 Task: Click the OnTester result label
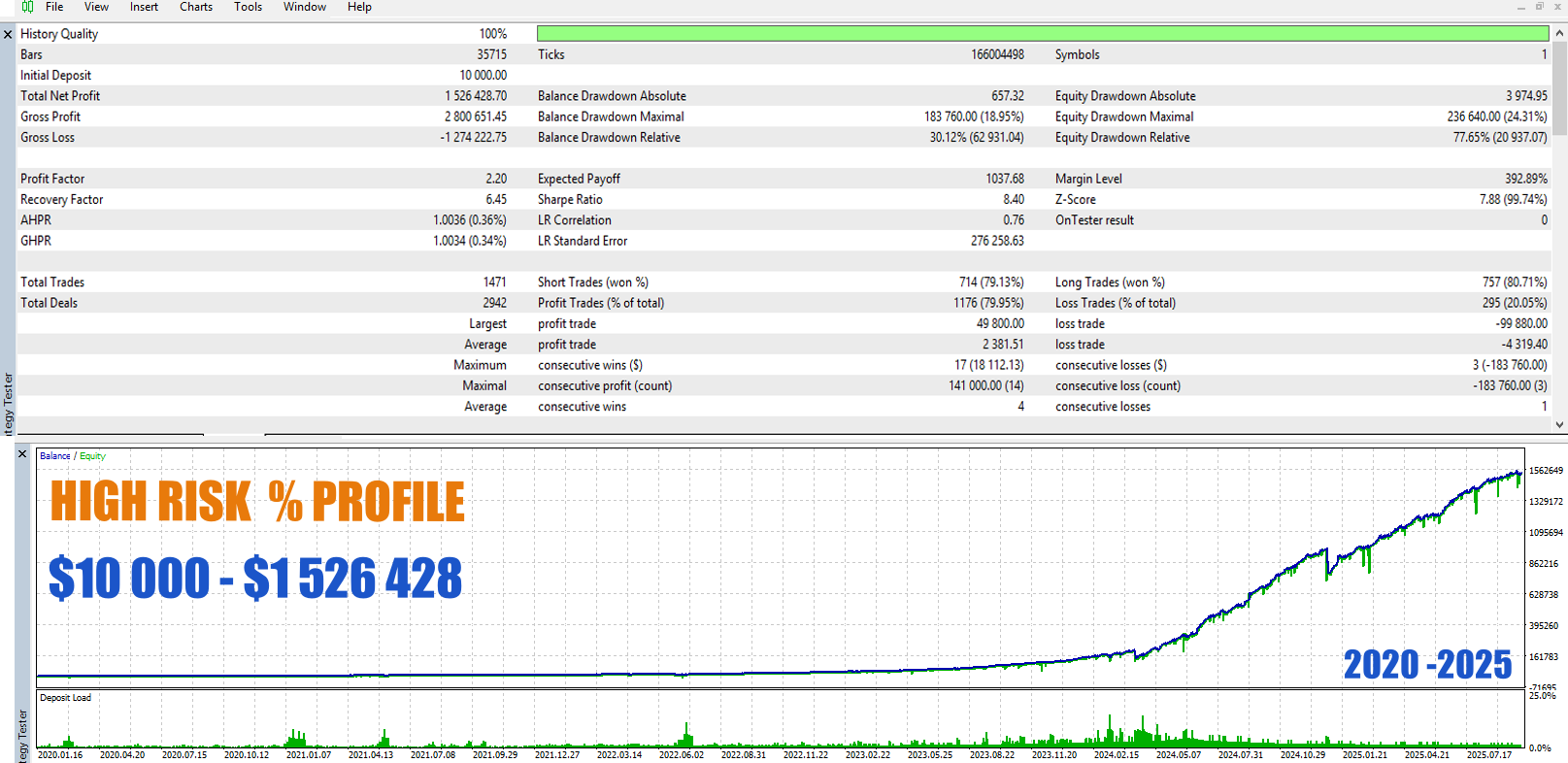(1094, 220)
